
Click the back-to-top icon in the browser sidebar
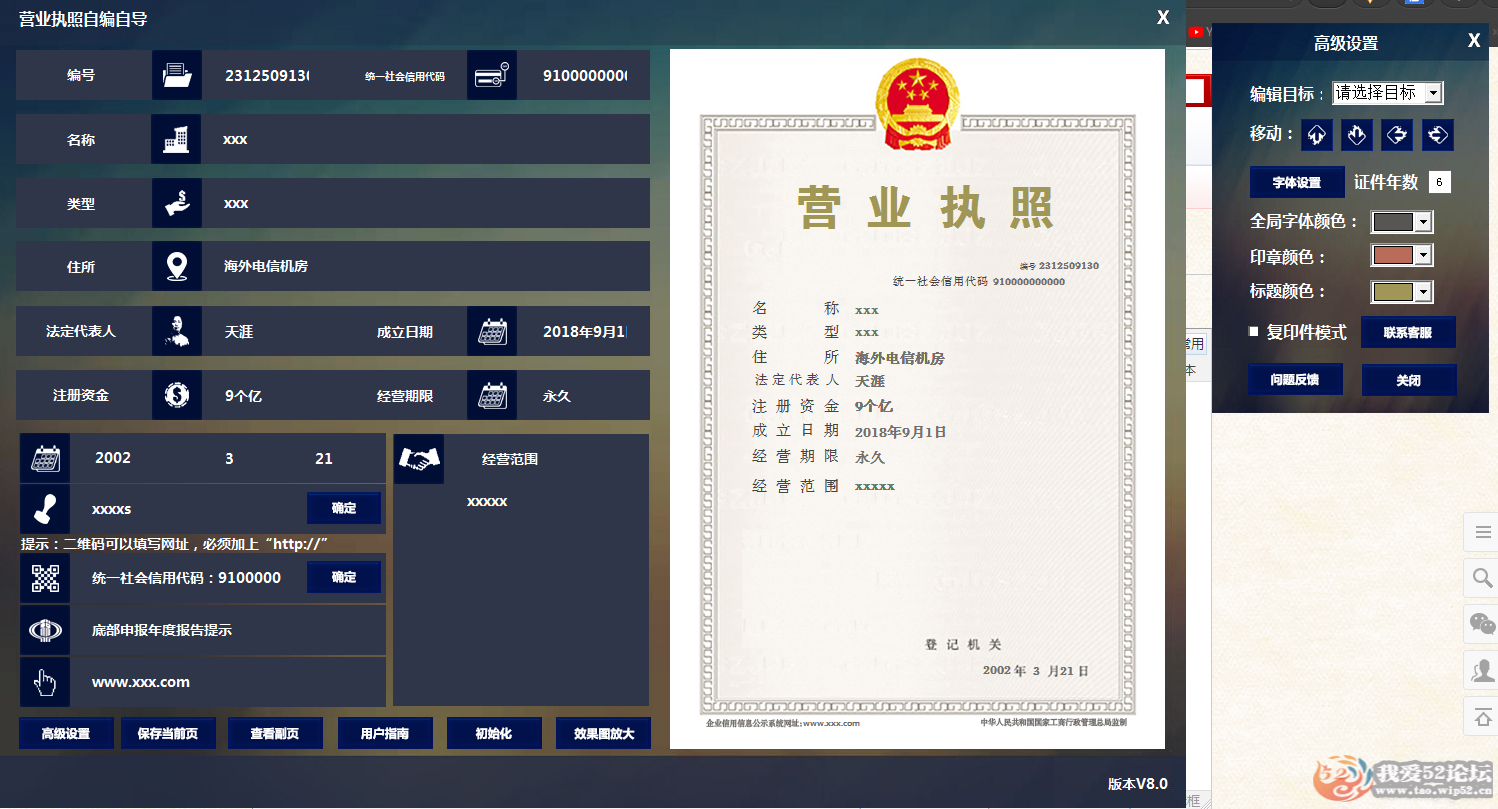pyautogui.click(x=1482, y=716)
